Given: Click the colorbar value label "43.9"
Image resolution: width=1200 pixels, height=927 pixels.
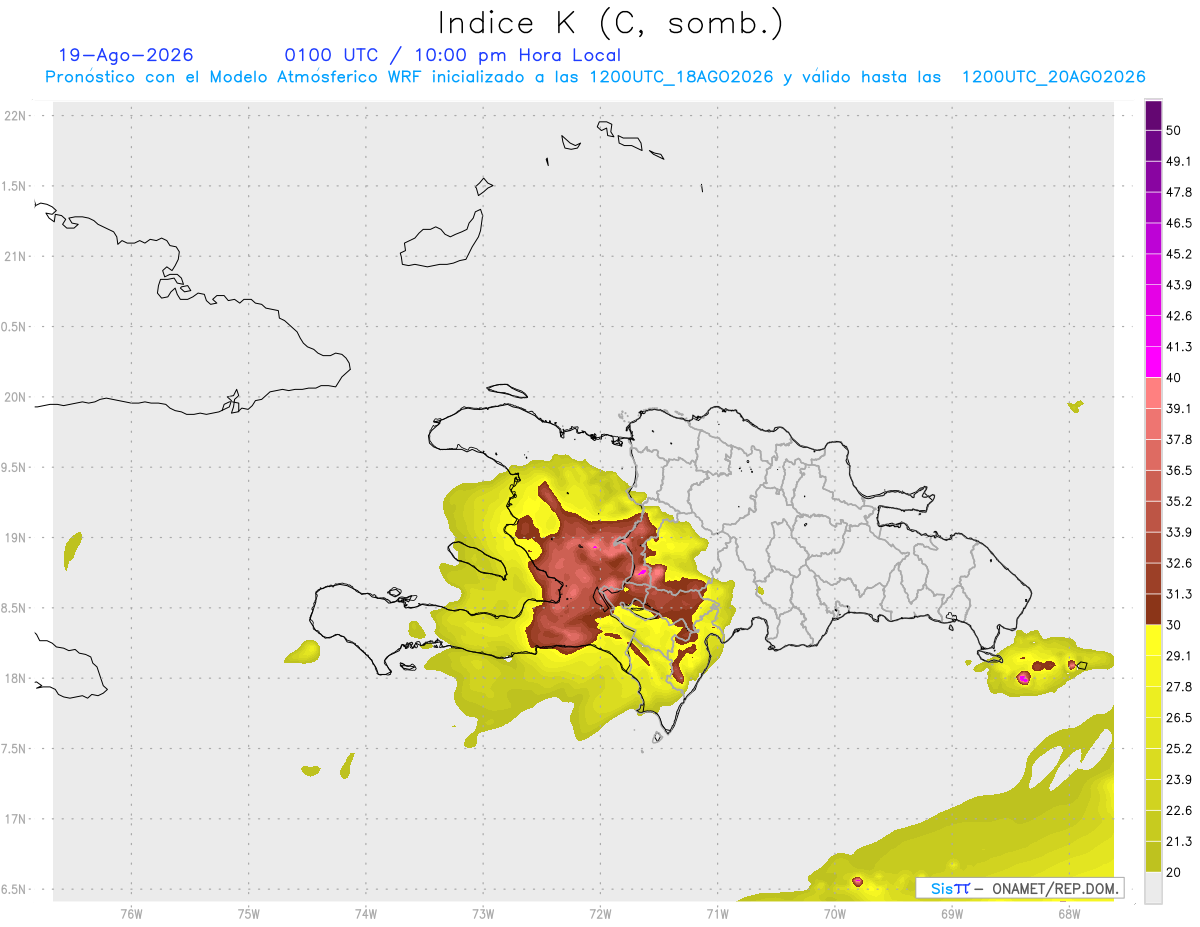Looking at the screenshot, I should 1179,285.
